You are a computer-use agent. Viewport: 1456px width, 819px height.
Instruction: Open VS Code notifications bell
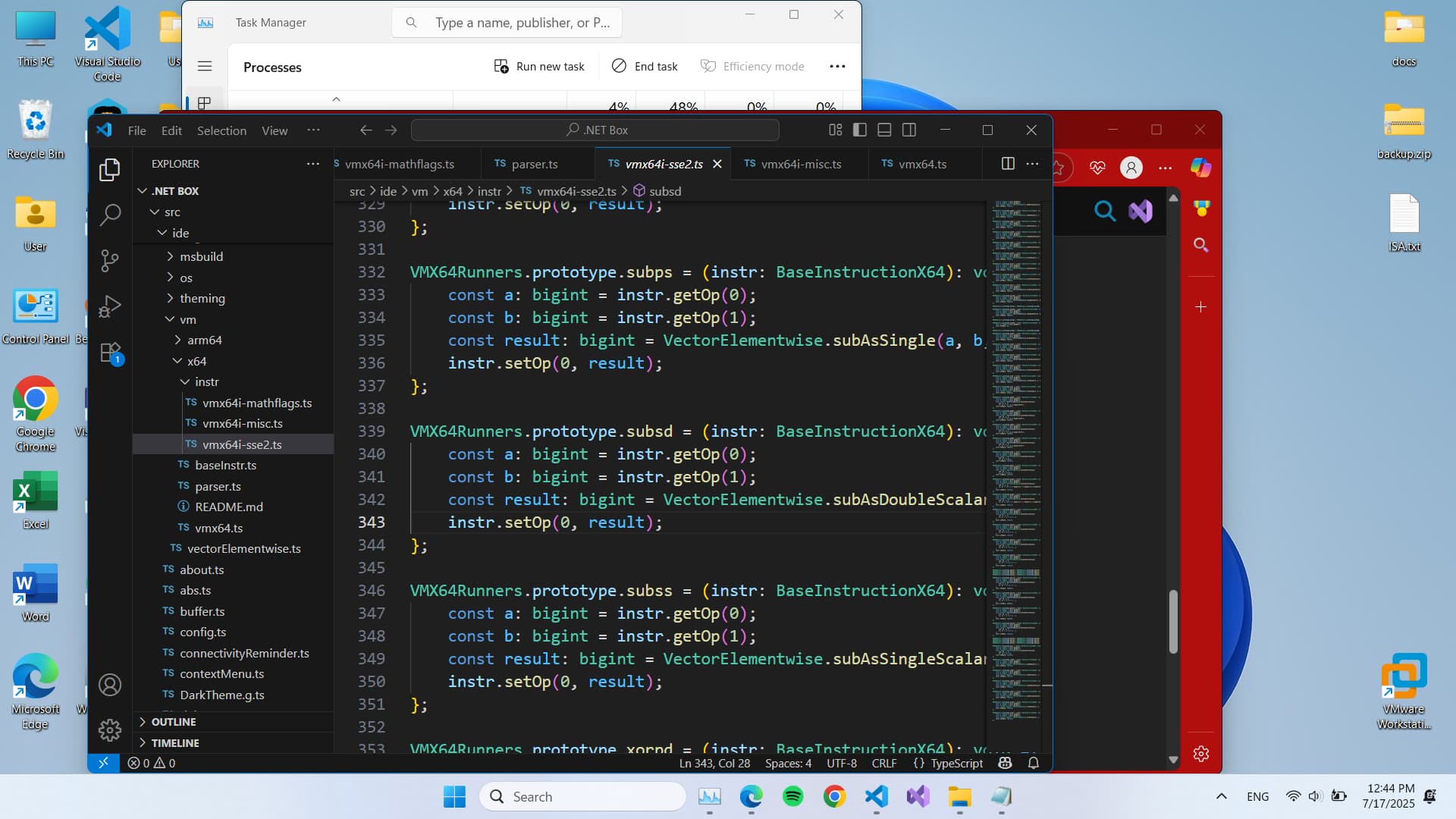[1034, 763]
